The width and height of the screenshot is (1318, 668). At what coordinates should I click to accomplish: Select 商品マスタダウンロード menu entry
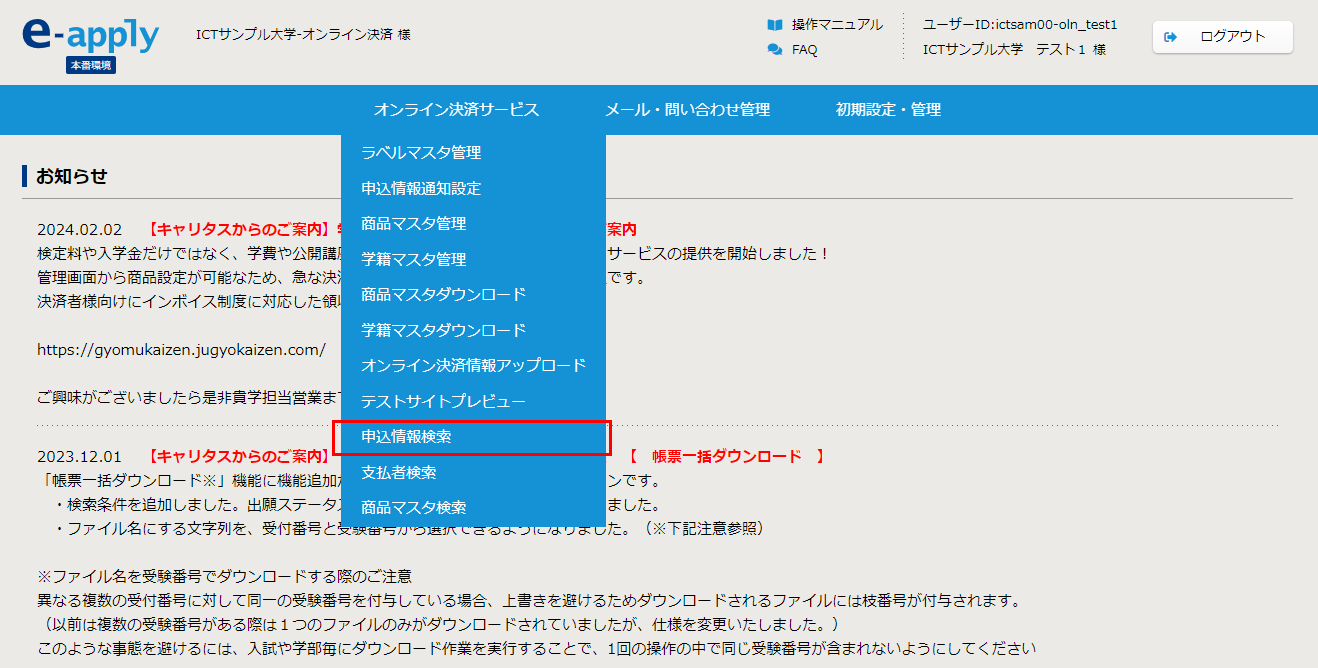coord(443,295)
